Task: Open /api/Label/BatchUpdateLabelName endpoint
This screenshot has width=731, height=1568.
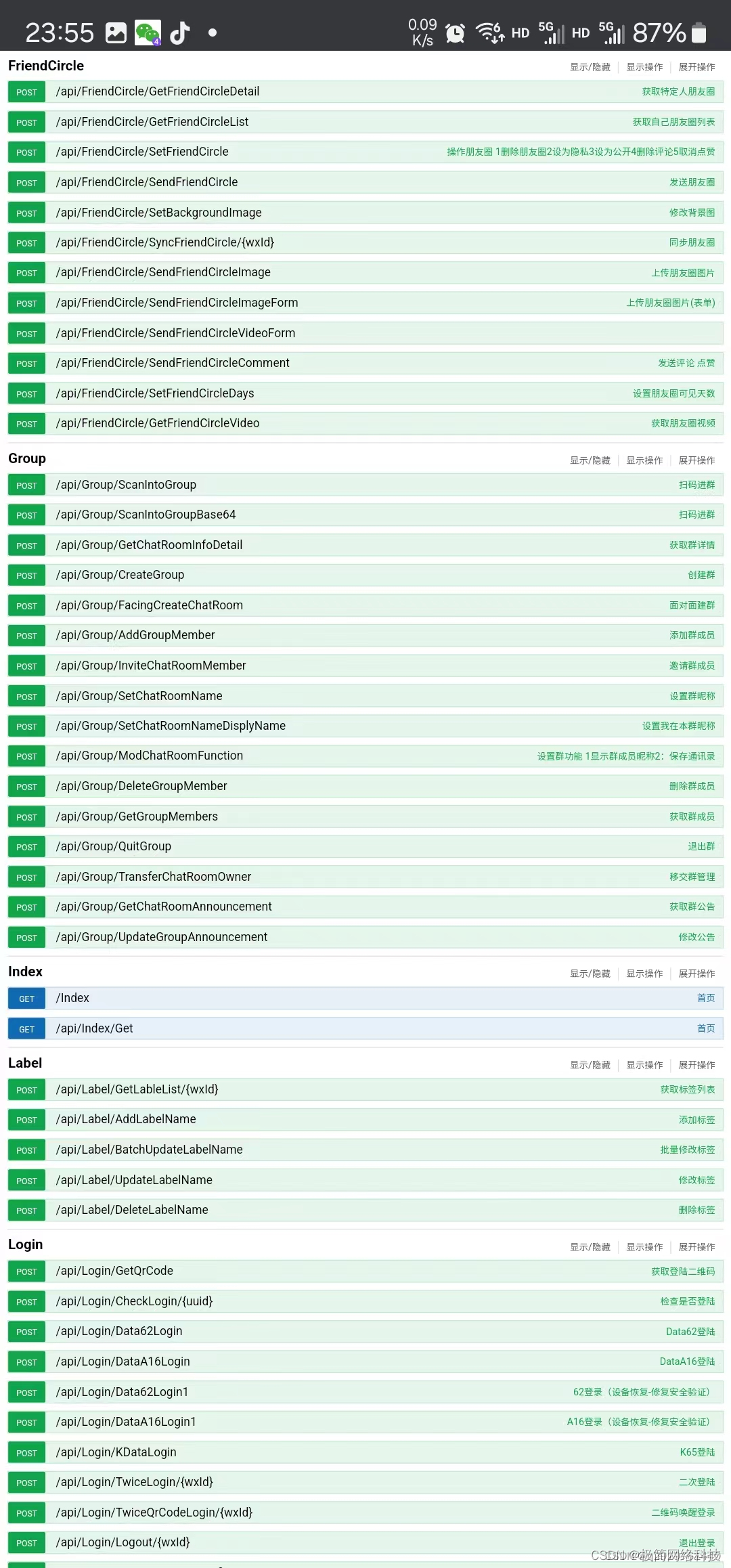Action: (x=365, y=1150)
